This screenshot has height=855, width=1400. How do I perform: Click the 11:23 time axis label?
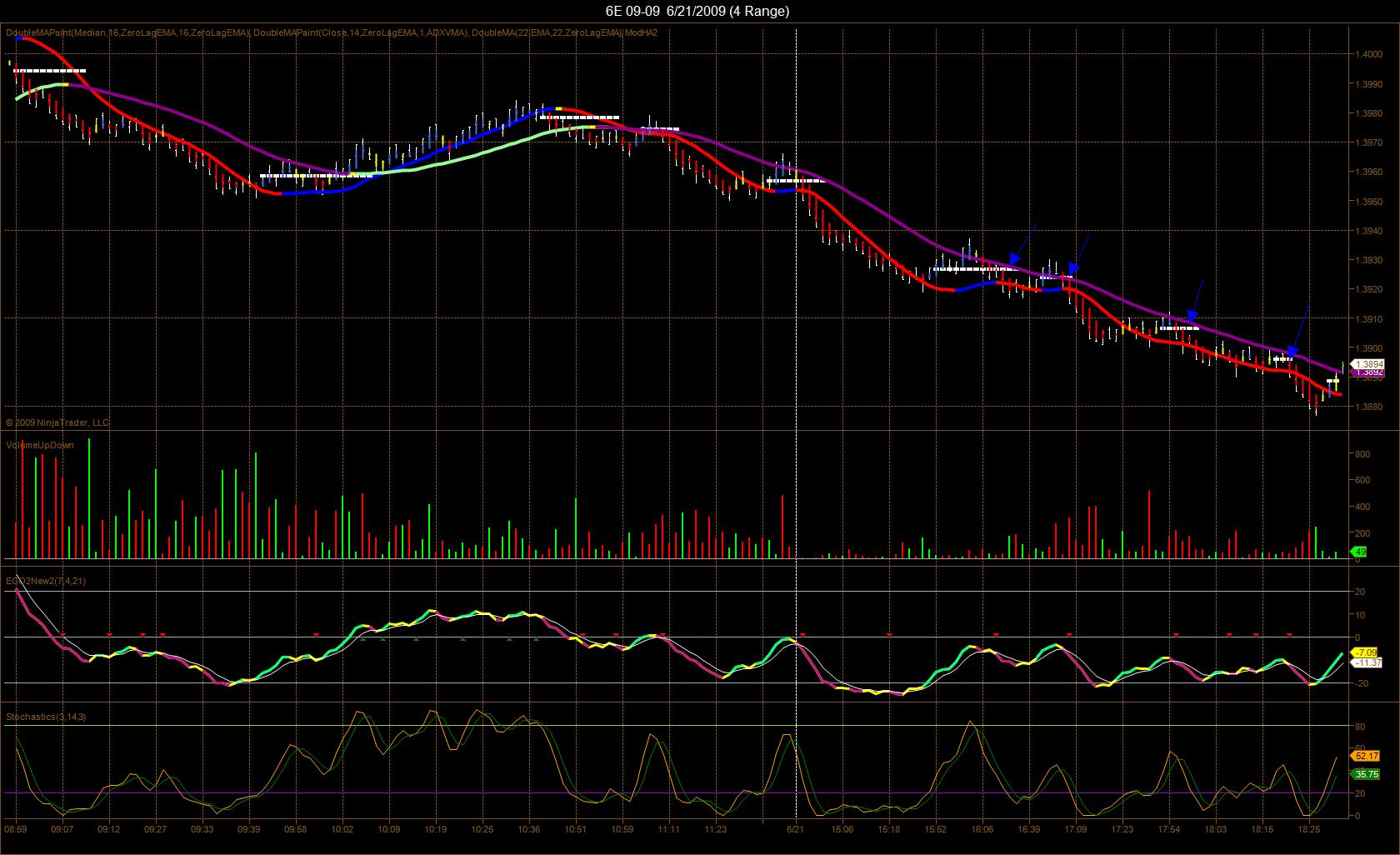point(716,829)
